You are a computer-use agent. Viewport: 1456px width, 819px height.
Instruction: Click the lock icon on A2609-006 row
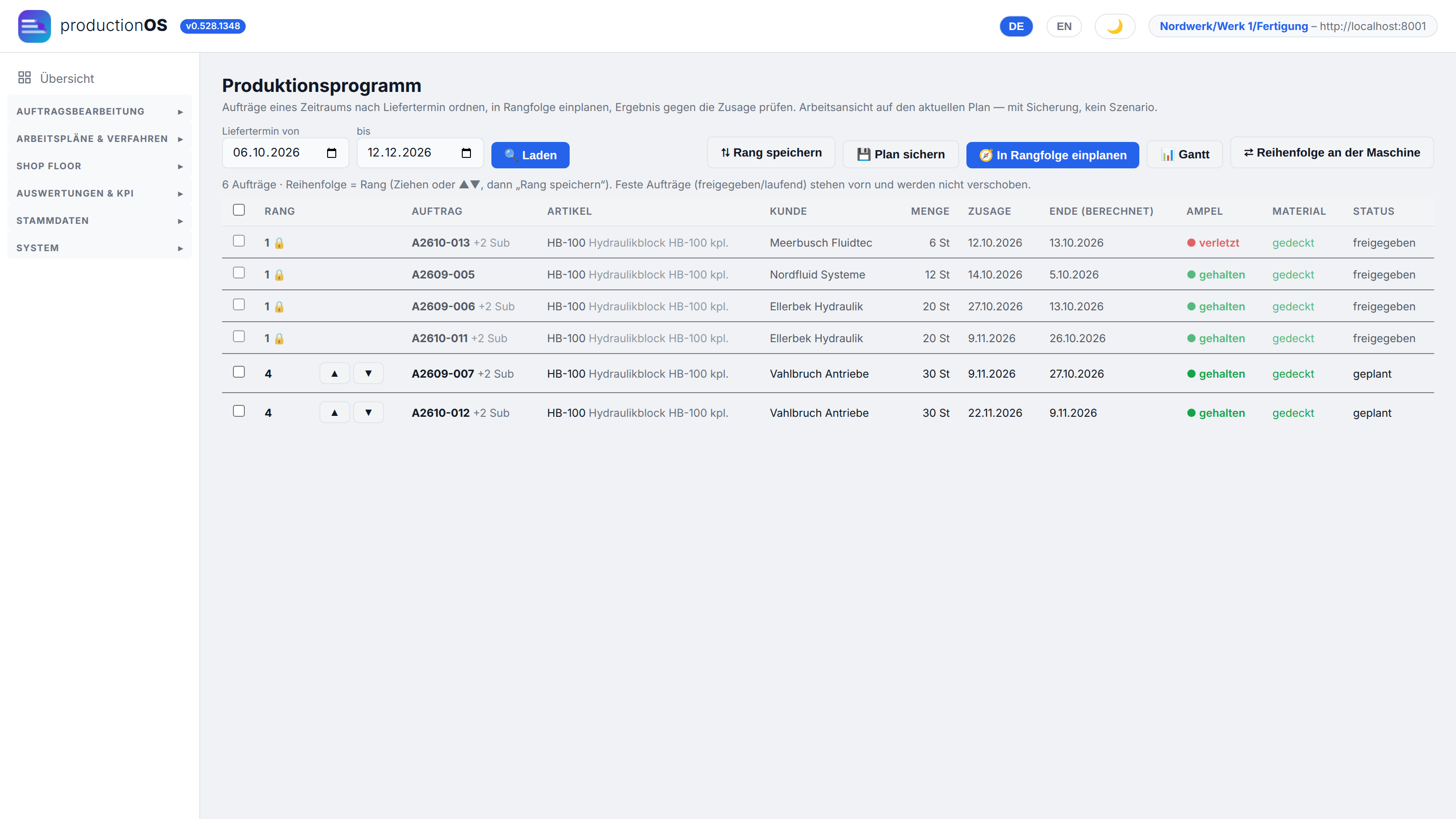279,306
